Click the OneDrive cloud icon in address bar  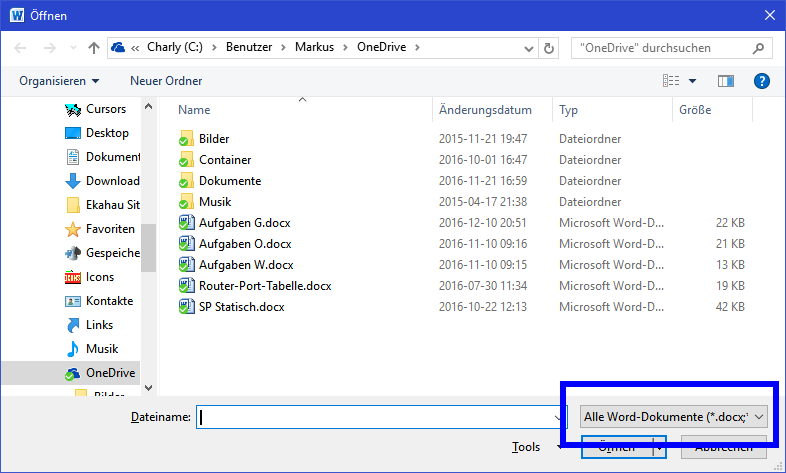(118, 48)
